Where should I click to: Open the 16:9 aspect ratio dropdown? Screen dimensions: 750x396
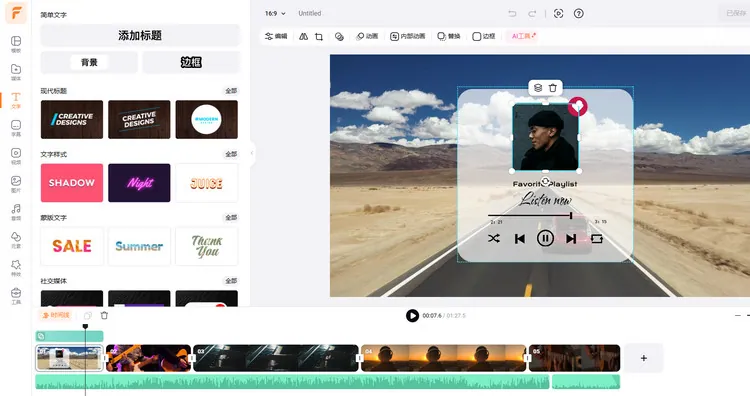[x=275, y=13]
